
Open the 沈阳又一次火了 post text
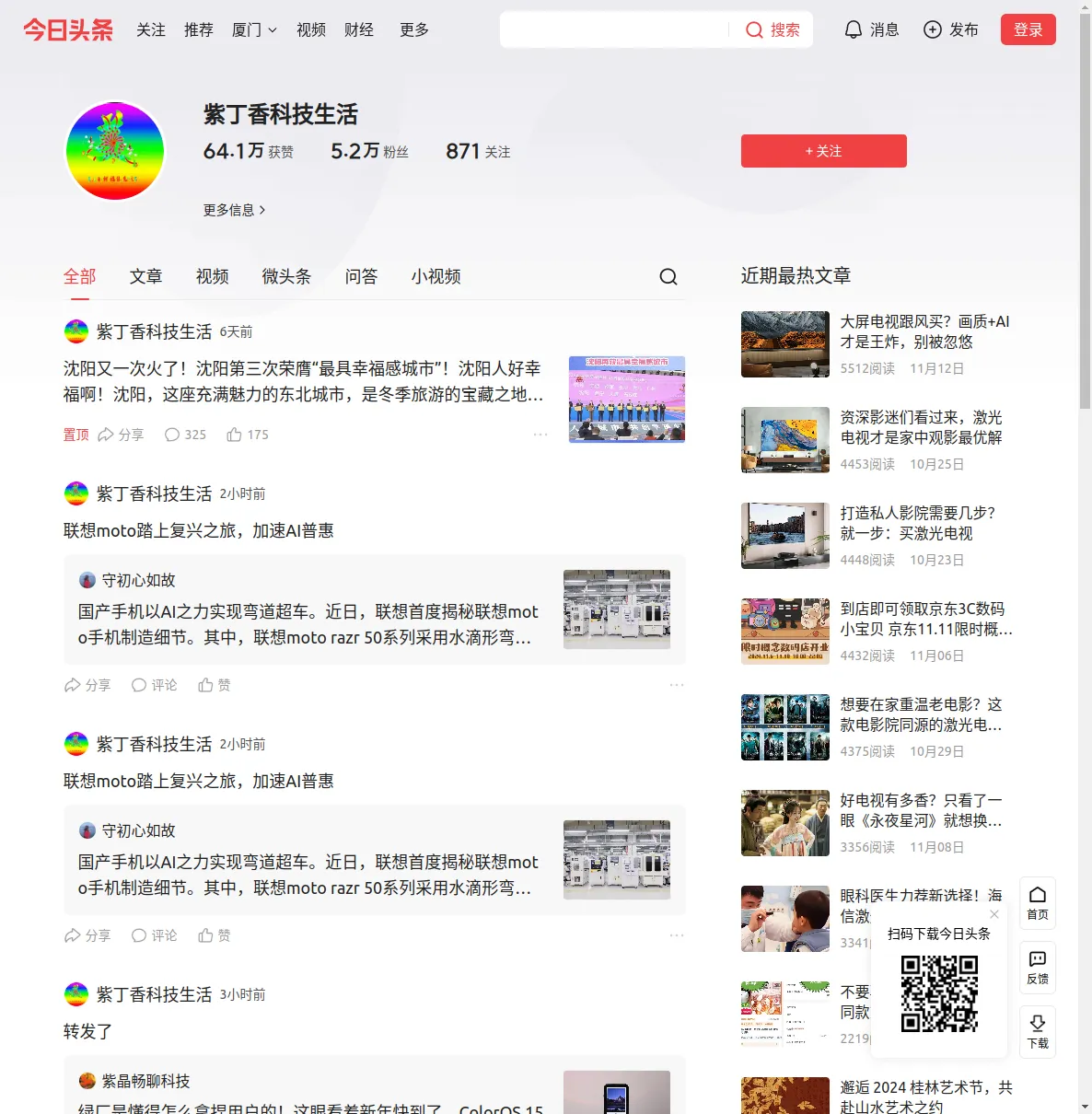(x=304, y=381)
